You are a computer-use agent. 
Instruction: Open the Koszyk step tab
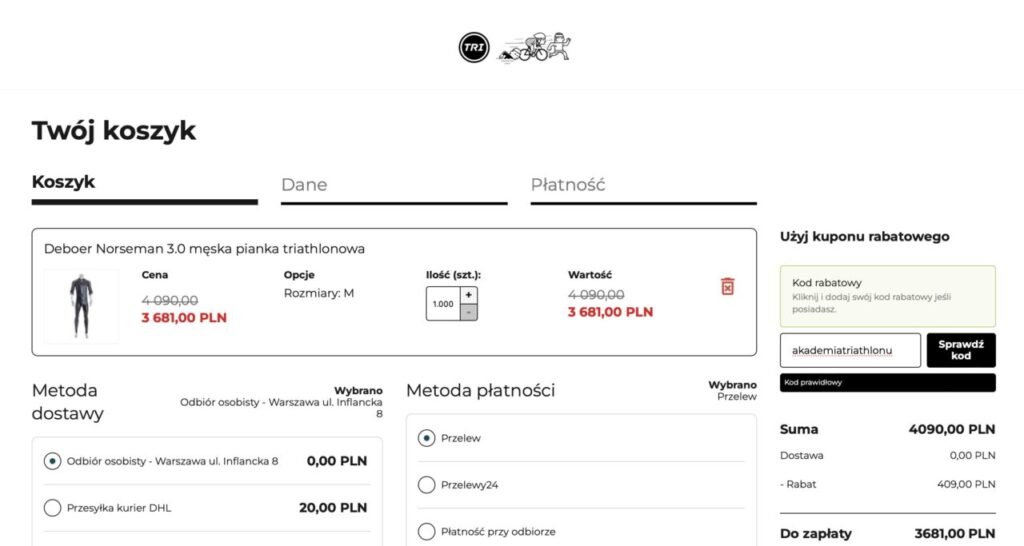pyautogui.click(x=144, y=184)
